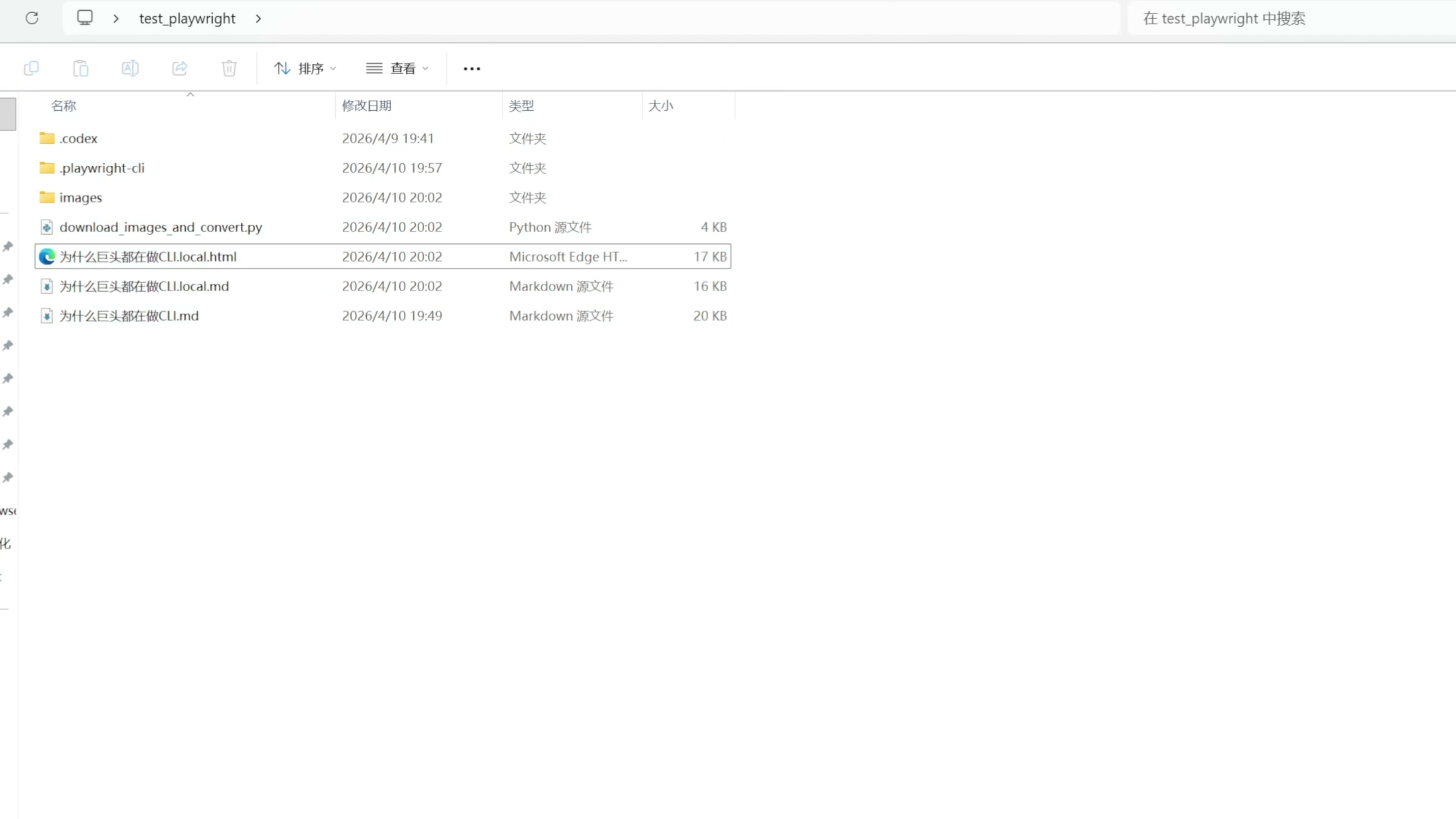Expand chevron after test_playwright breadcrumb
This screenshot has height=819, width=1456.
click(258, 19)
